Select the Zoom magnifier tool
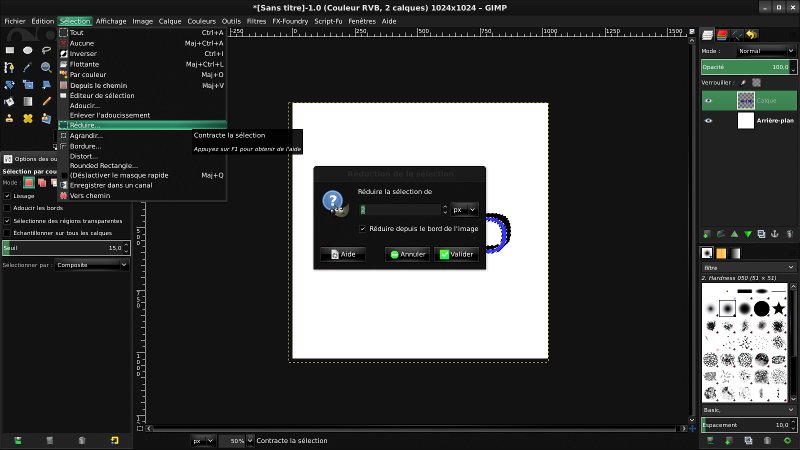The width and height of the screenshot is (800, 450). click(46, 67)
